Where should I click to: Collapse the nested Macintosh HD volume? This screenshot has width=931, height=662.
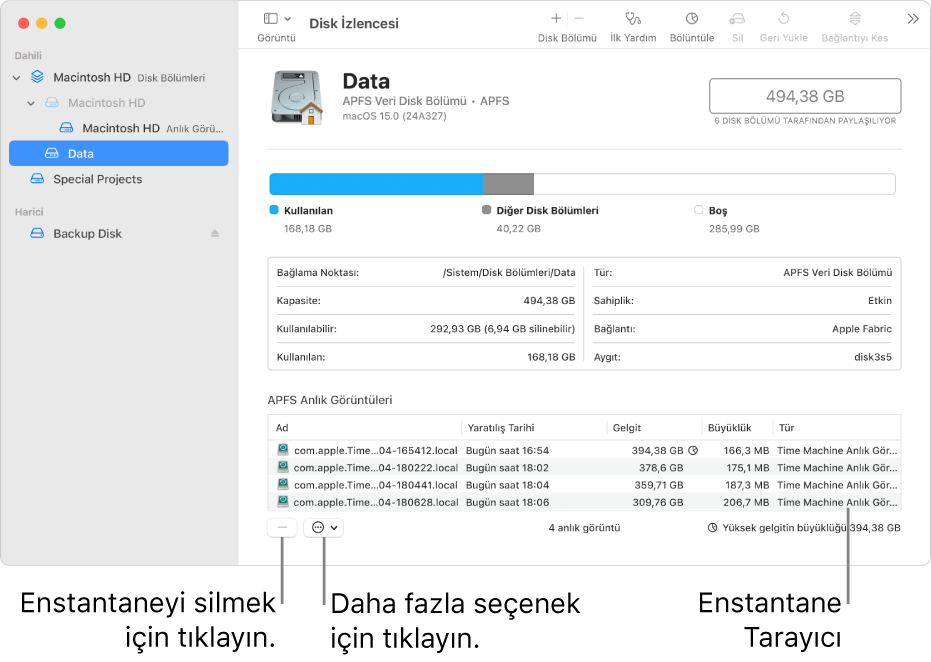[31, 103]
